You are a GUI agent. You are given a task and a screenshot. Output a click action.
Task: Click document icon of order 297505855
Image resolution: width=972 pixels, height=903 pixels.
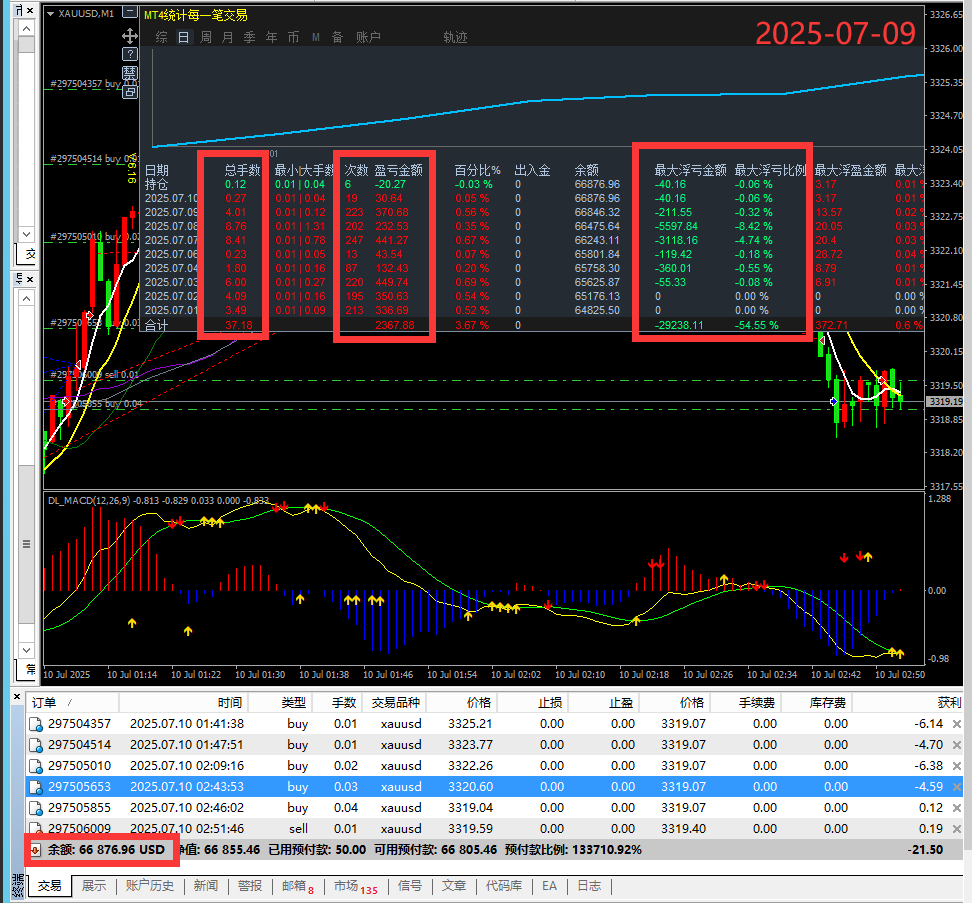tap(36, 808)
